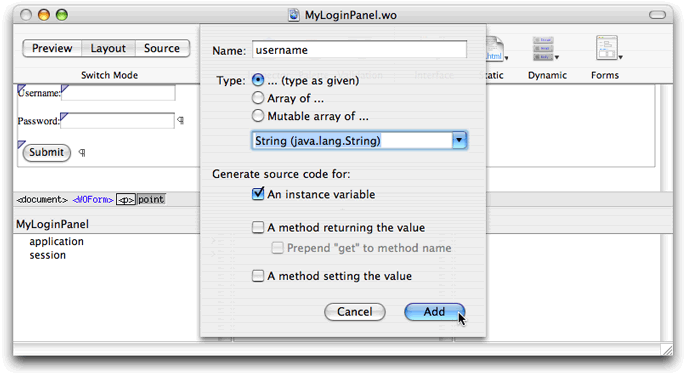
Task: Click the paragraph mark after Password field
Action: 180,120
